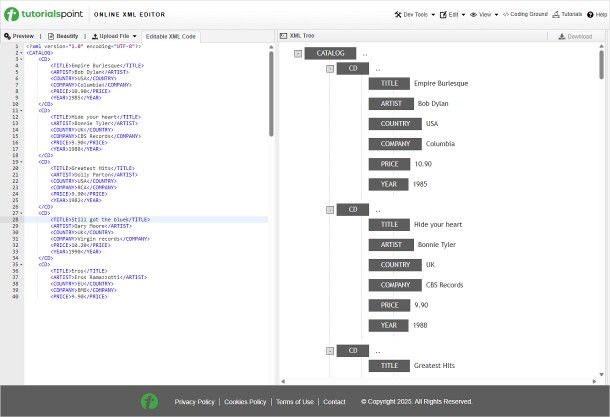
Task: Select TITLE tag for Empire Burlesque
Action: click(x=389, y=84)
